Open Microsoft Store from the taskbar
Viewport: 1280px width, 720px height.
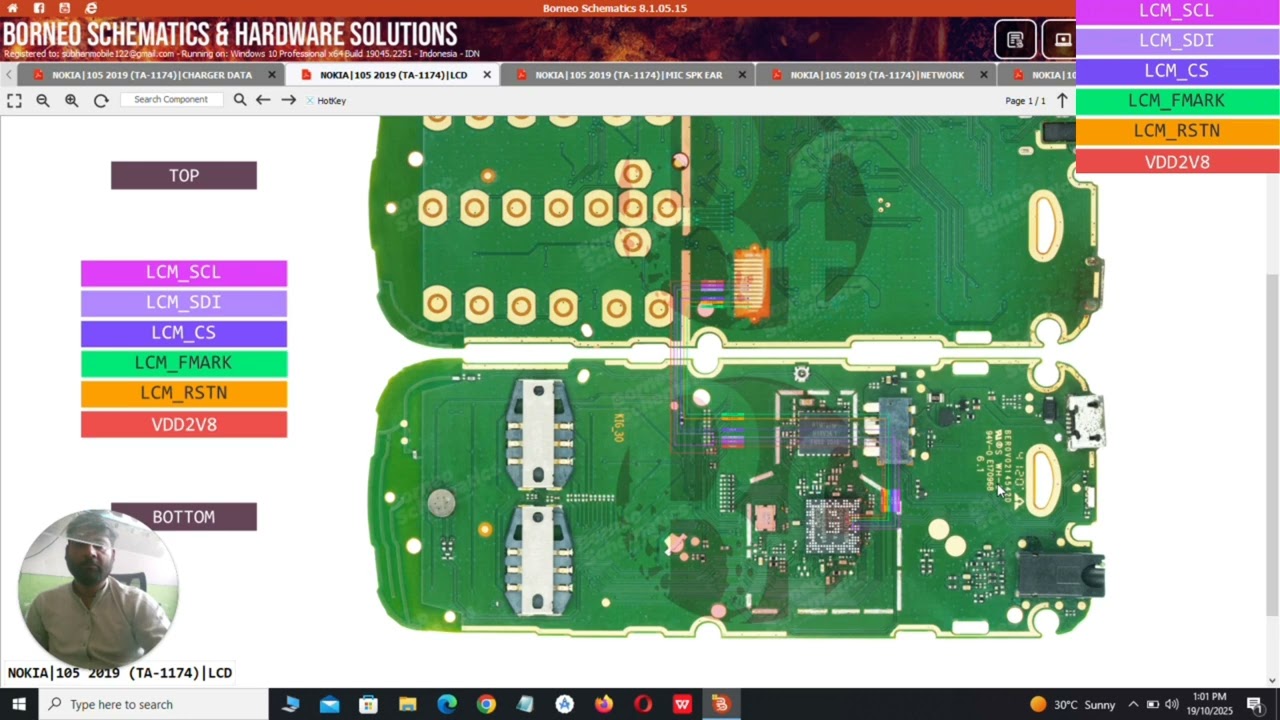pos(368,704)
